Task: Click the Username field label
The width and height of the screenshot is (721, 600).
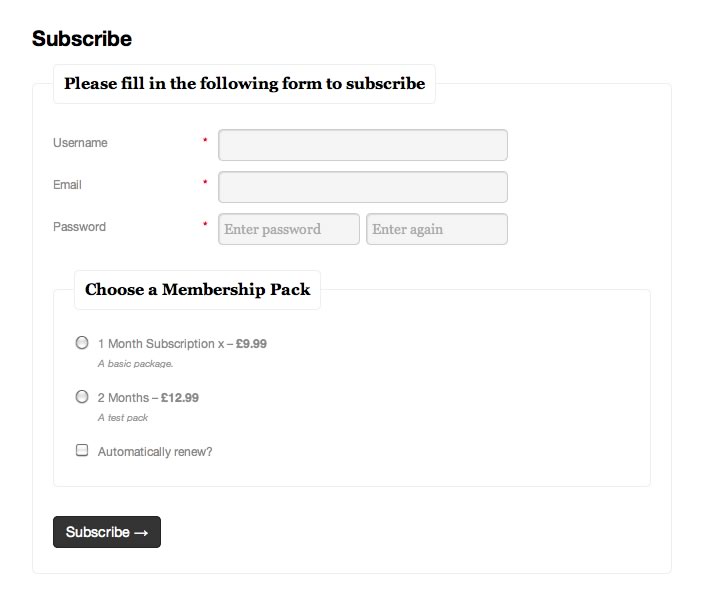Action: pyautogui.click(x=80, y=143)
